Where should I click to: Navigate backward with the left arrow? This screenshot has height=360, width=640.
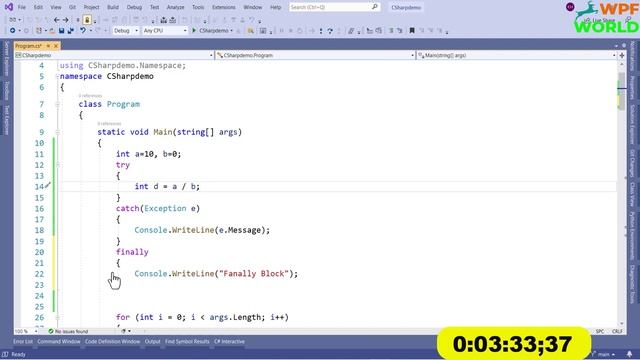(x=56, y=20)
